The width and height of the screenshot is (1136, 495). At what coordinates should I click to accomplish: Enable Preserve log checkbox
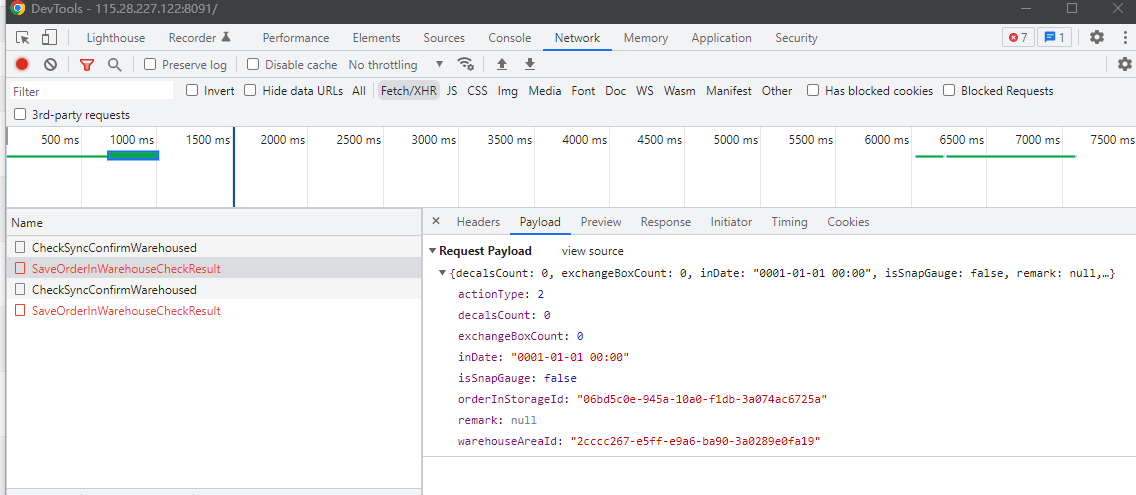[x=150, y=65]
